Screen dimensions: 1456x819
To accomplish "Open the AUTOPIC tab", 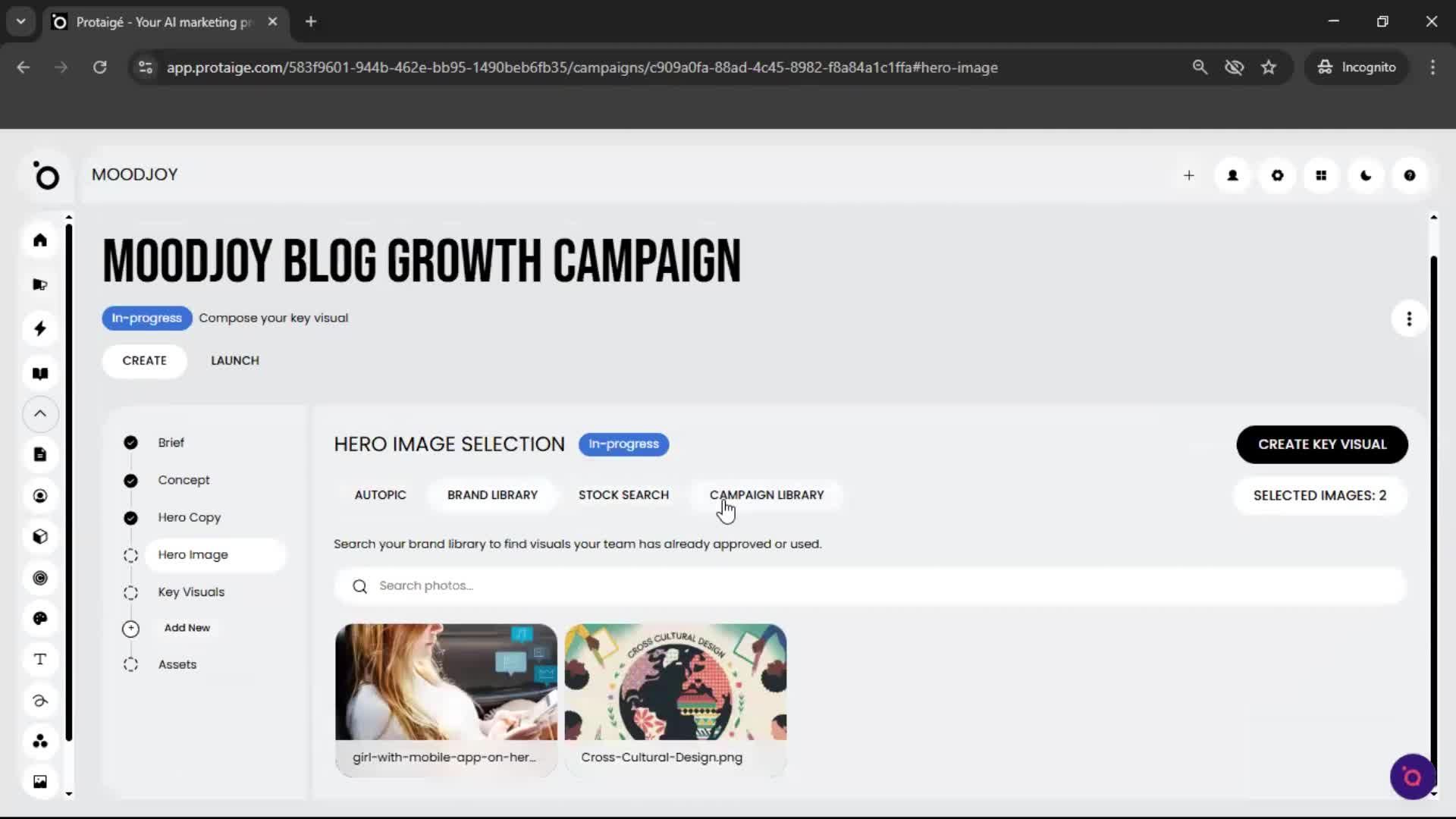I will pos(380,494).
